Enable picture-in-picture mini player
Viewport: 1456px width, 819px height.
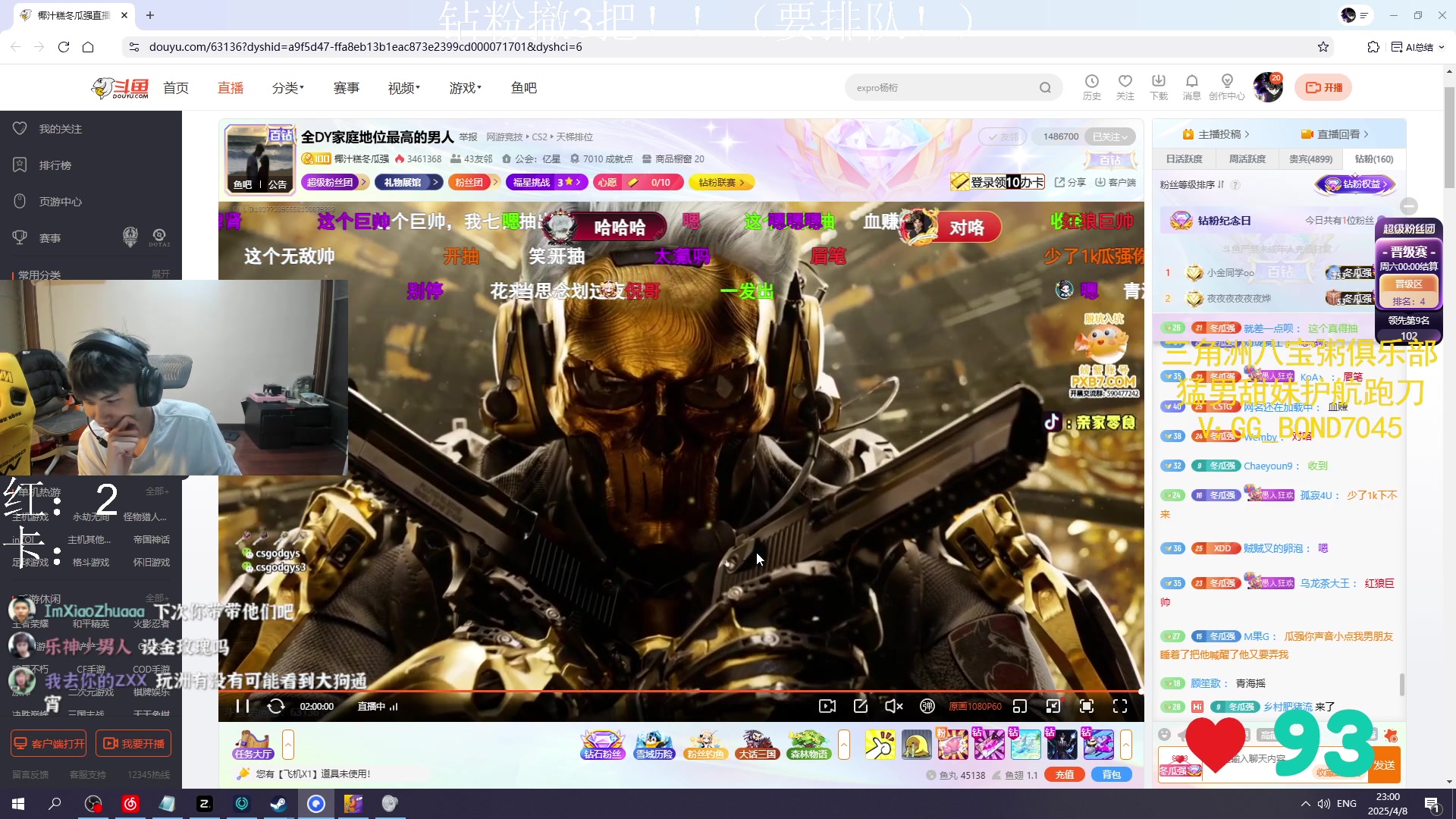click(x=1020, y=706)
